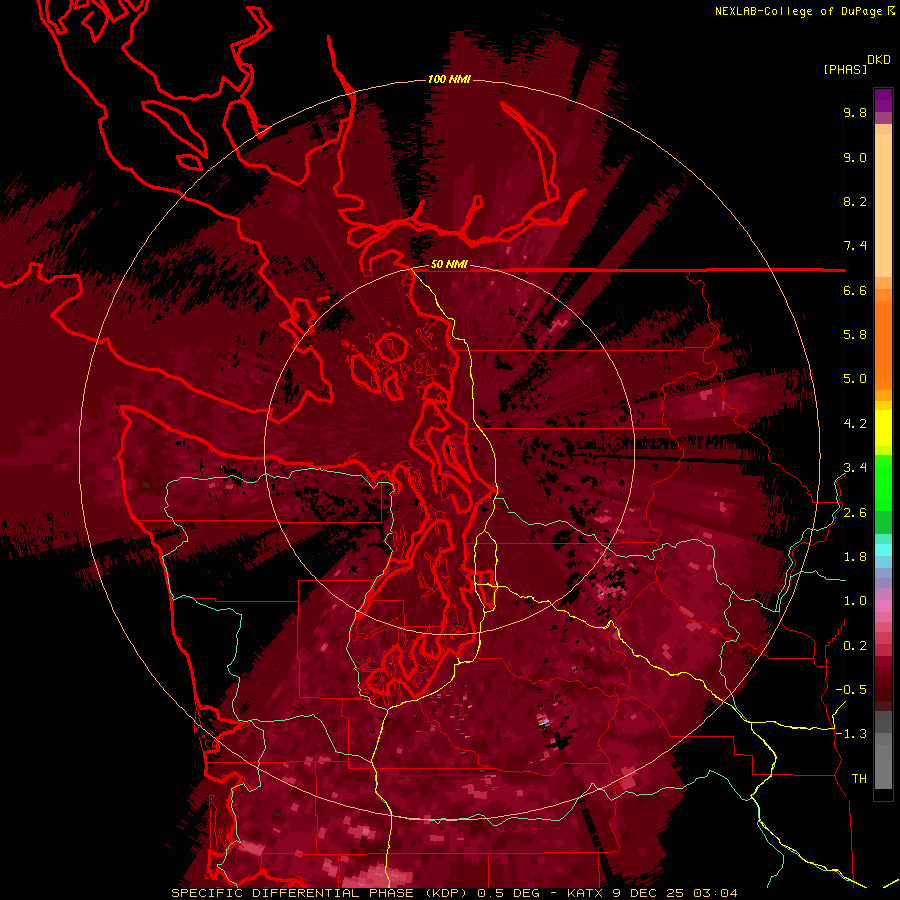Screen dimensions: 900x900
Task: Click the yellow color bar segment
Action: pos(883,428)
